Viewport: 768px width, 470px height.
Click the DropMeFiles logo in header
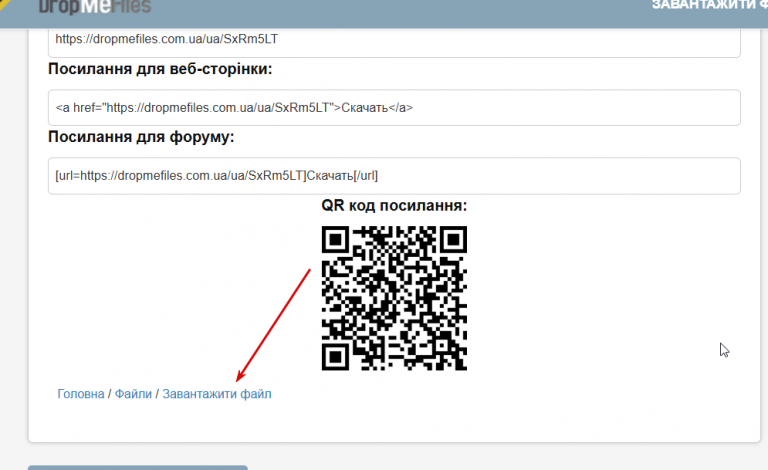point(95,6)
